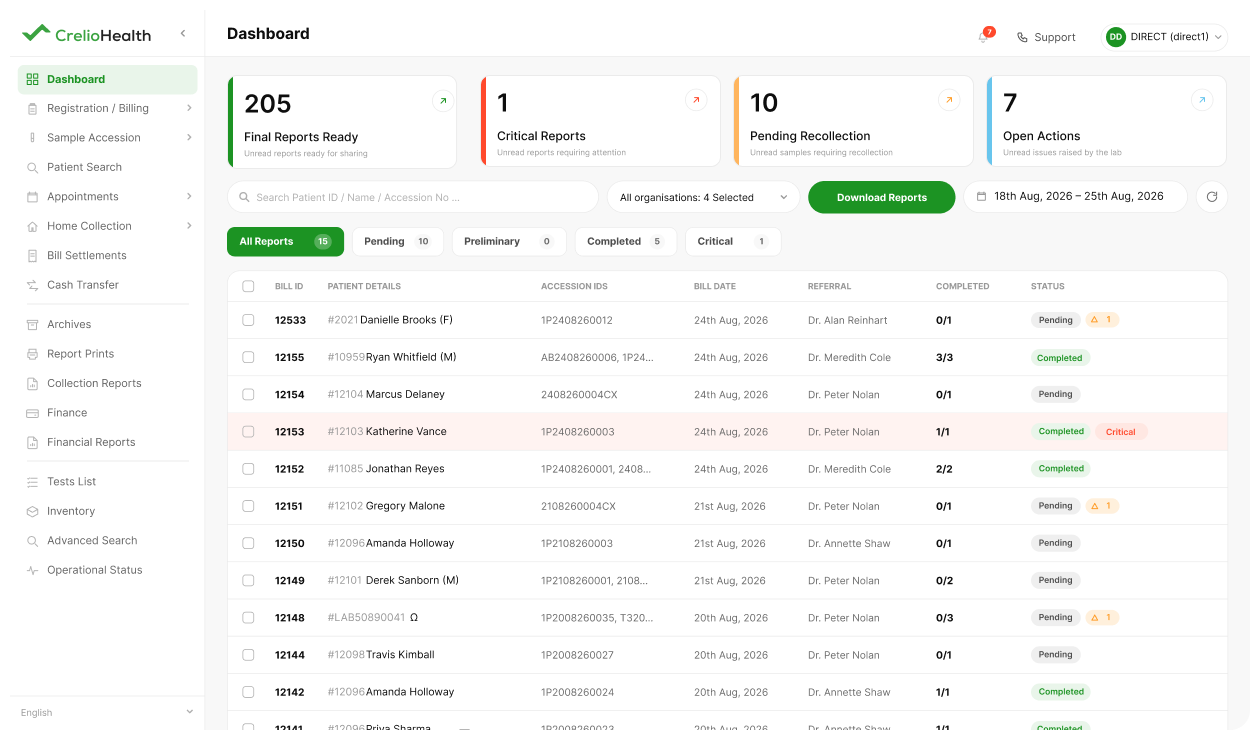1260x740 pixels.
Task: Click the Inventory cube icon
Action: click(x=33, y=512)
